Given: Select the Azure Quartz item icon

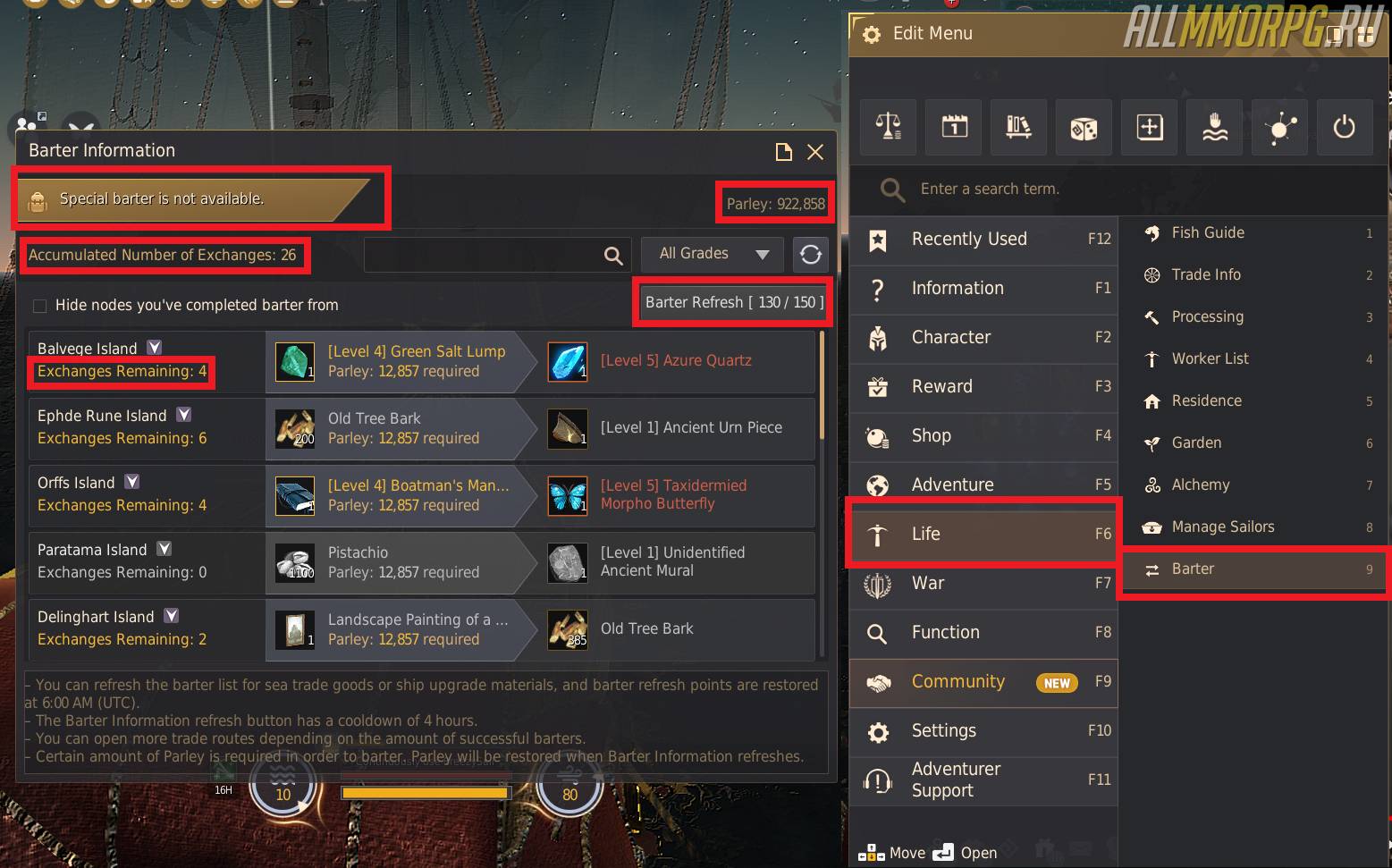Looking at the screenshot, I should (x=568, y=361).
